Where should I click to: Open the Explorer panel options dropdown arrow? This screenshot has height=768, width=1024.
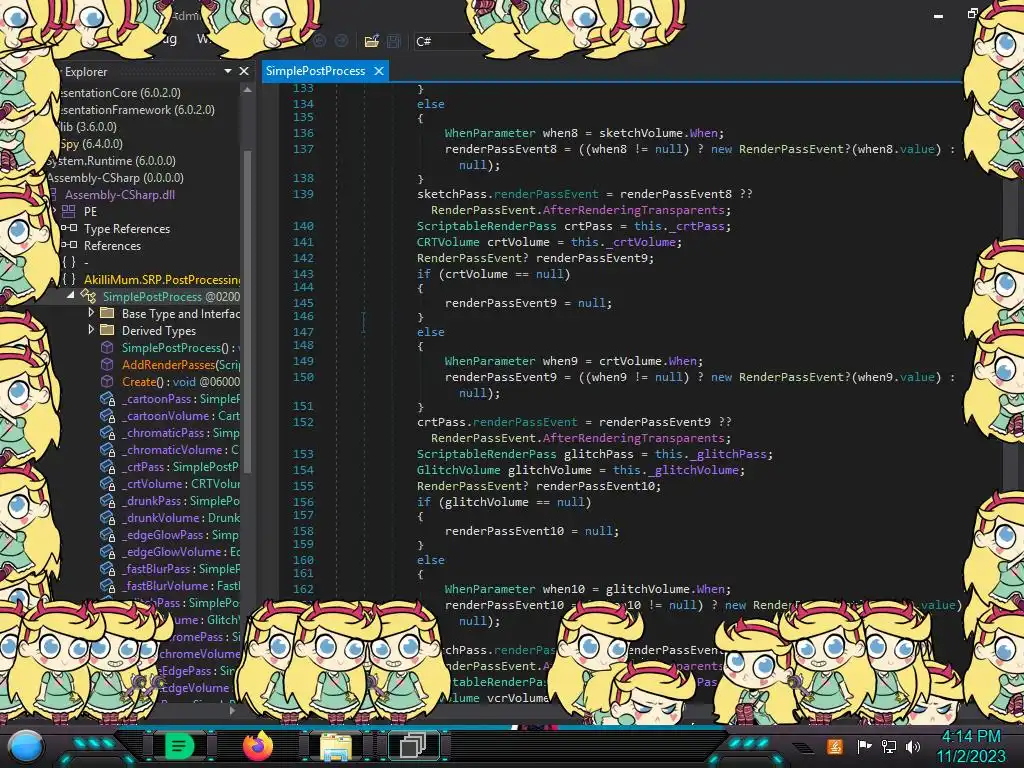pyautogui.click(x=228, y=71)
